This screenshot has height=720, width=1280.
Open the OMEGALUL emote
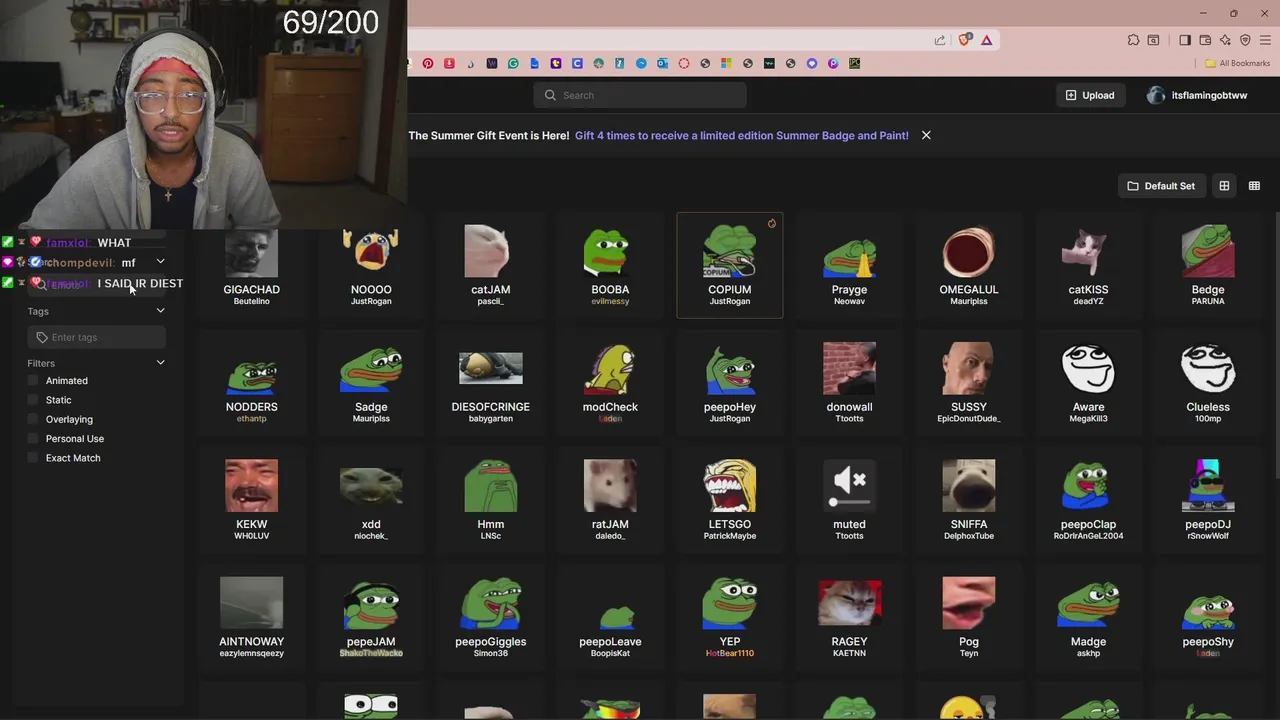[969, 265]
